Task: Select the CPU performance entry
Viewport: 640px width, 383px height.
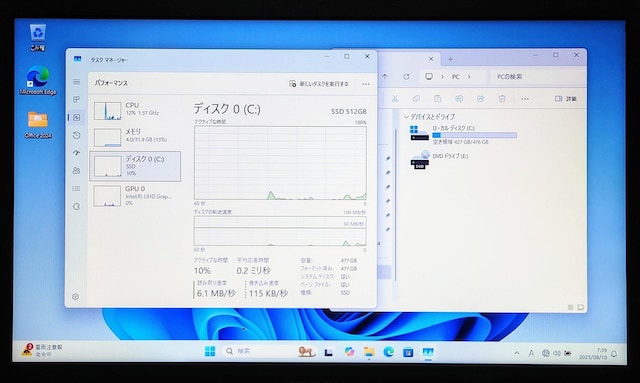Action: pos(135,110)
